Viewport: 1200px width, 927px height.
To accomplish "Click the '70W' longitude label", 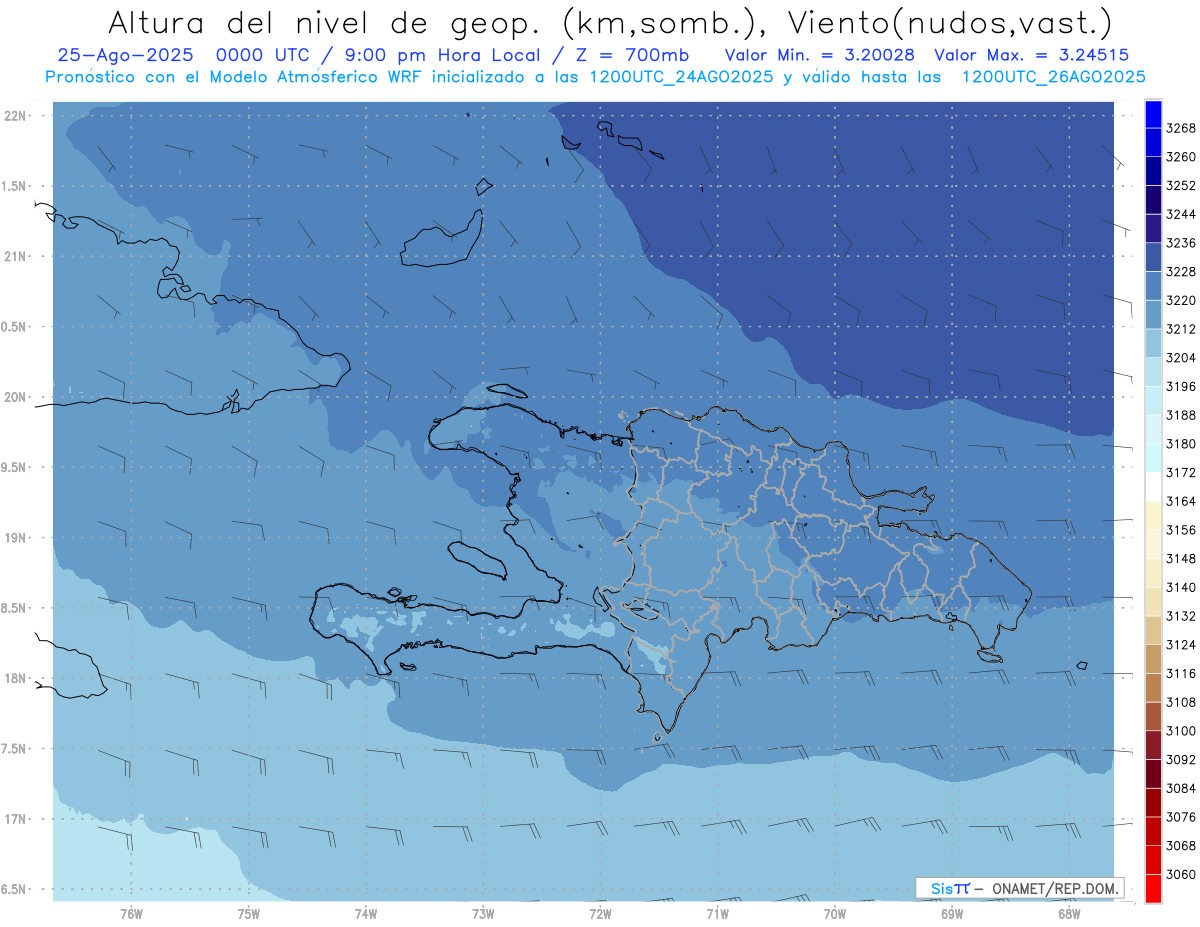I will click(835, 912).
